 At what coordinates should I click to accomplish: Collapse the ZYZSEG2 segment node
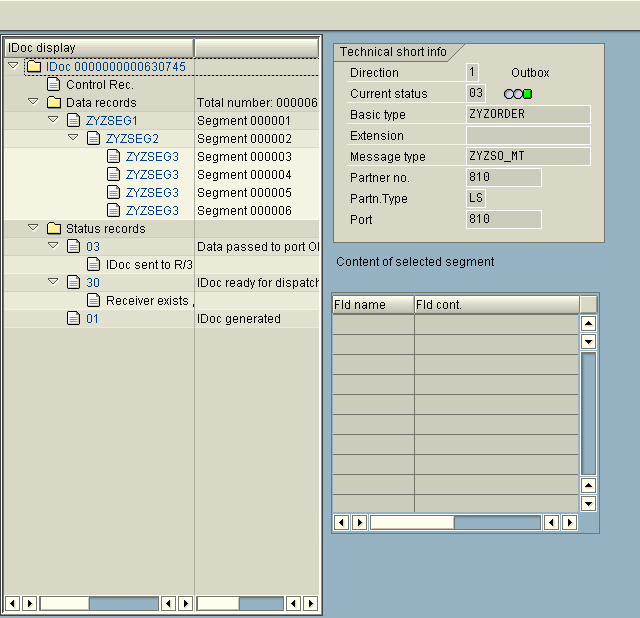point(73,138)
